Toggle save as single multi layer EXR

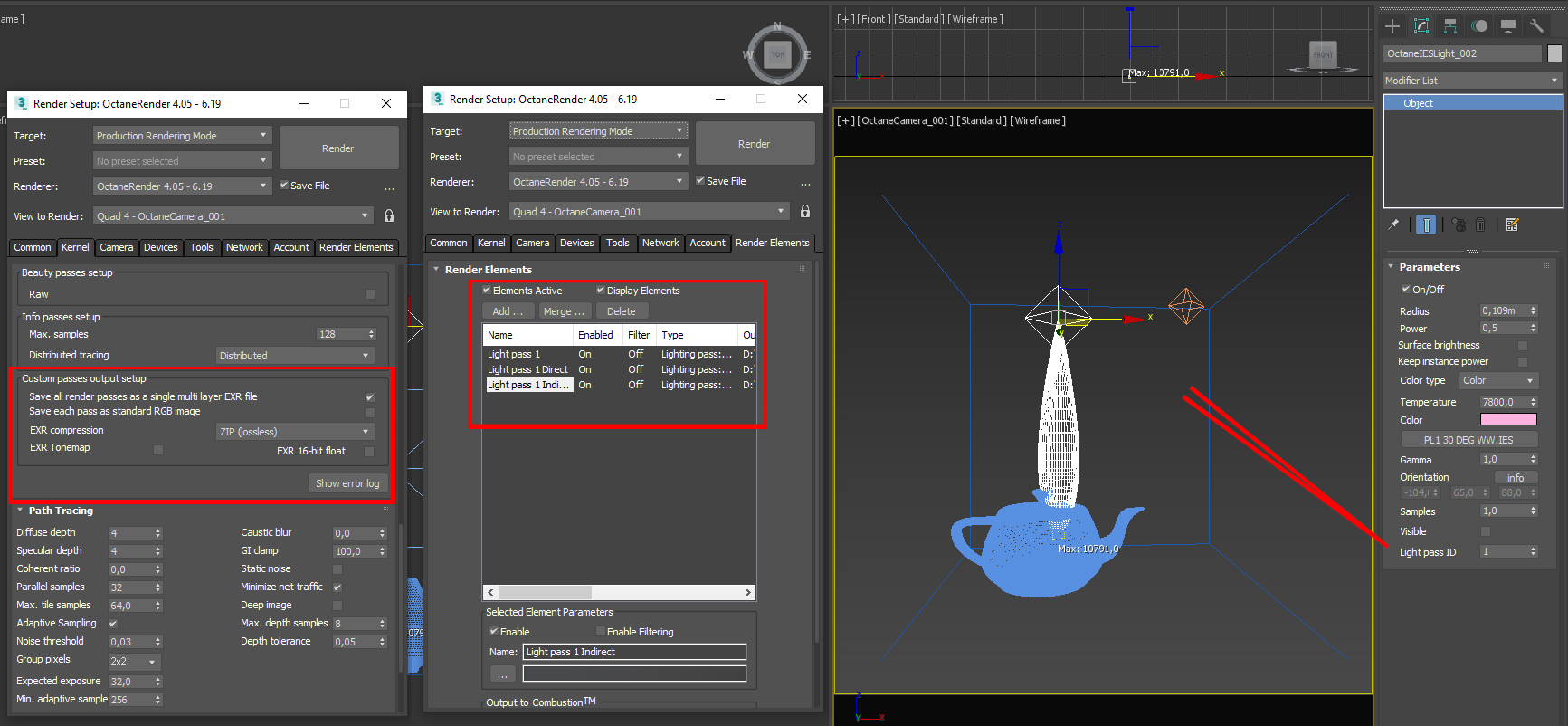tap(370, 397)
